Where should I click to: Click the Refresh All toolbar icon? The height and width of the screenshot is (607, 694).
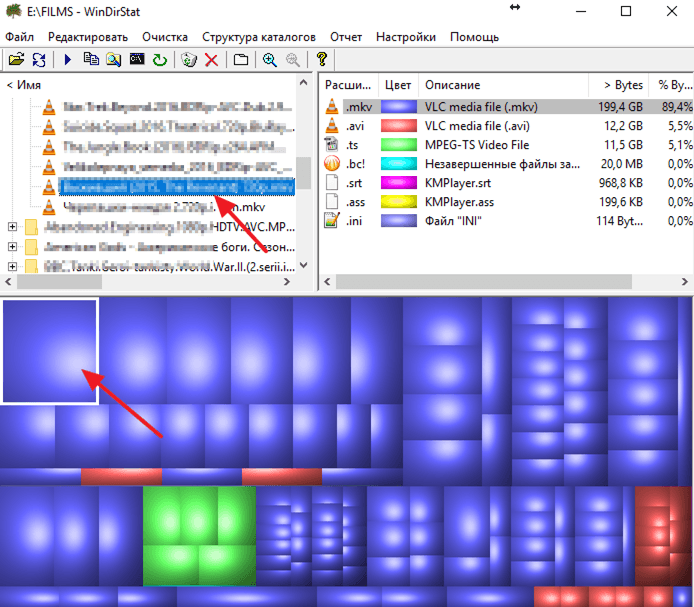(38, 61)
